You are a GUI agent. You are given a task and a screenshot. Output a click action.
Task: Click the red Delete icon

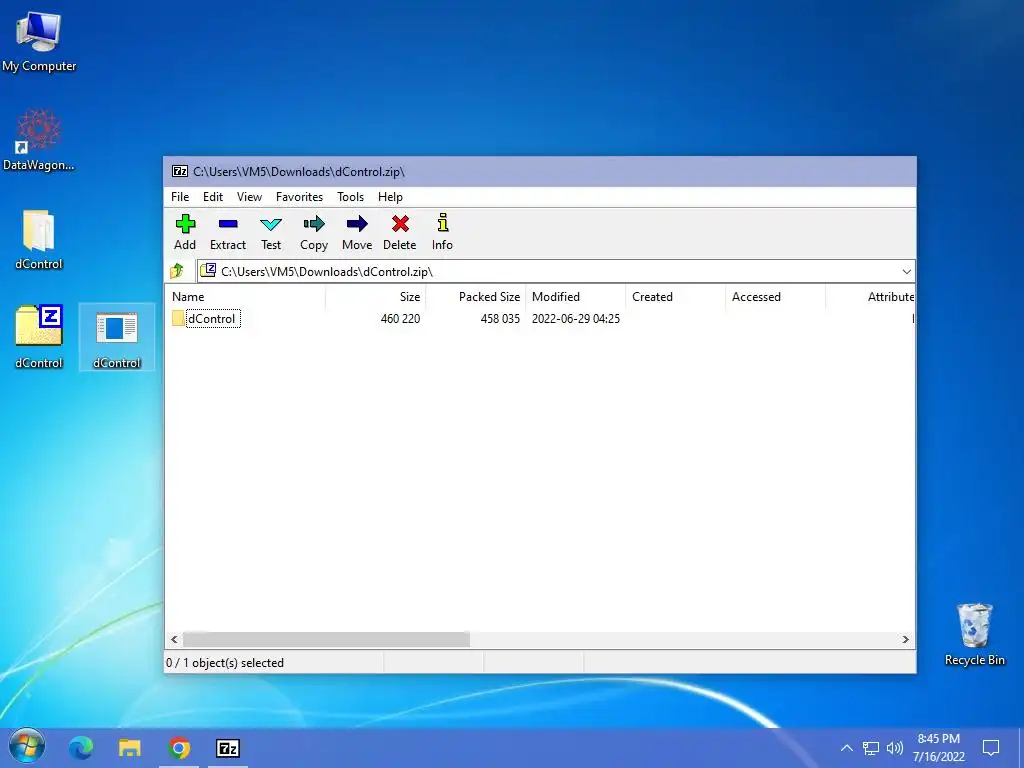[x=400, y=224]
